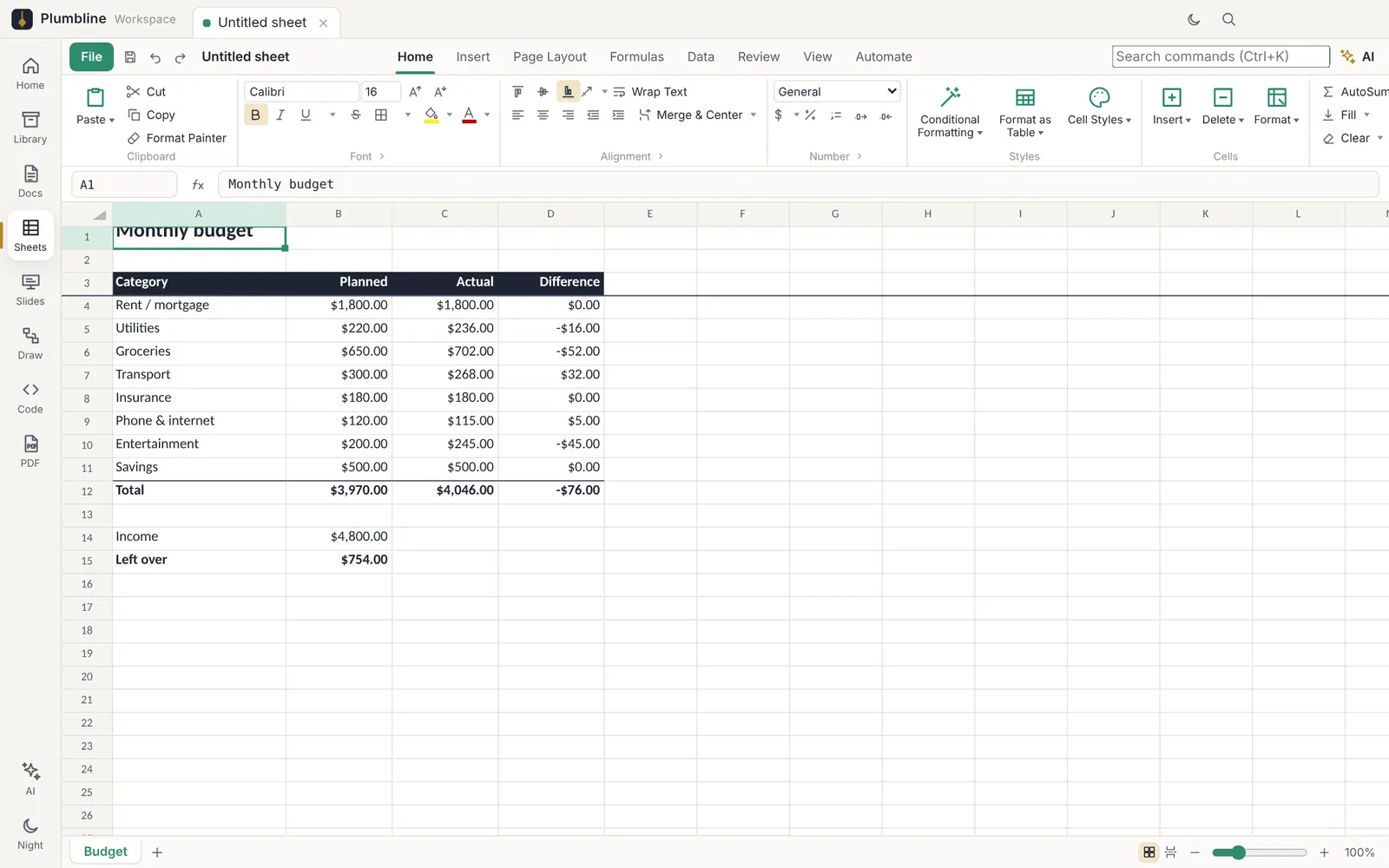
Task: Toggle Night mode in the left sidebar
Action: [30, 833]
